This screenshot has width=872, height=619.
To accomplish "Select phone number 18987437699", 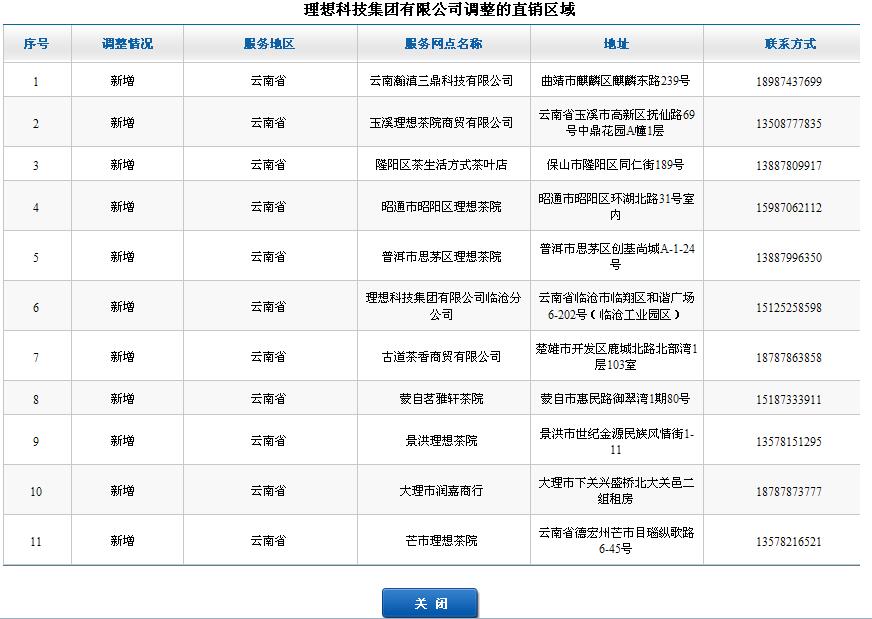I will [789, 81].
